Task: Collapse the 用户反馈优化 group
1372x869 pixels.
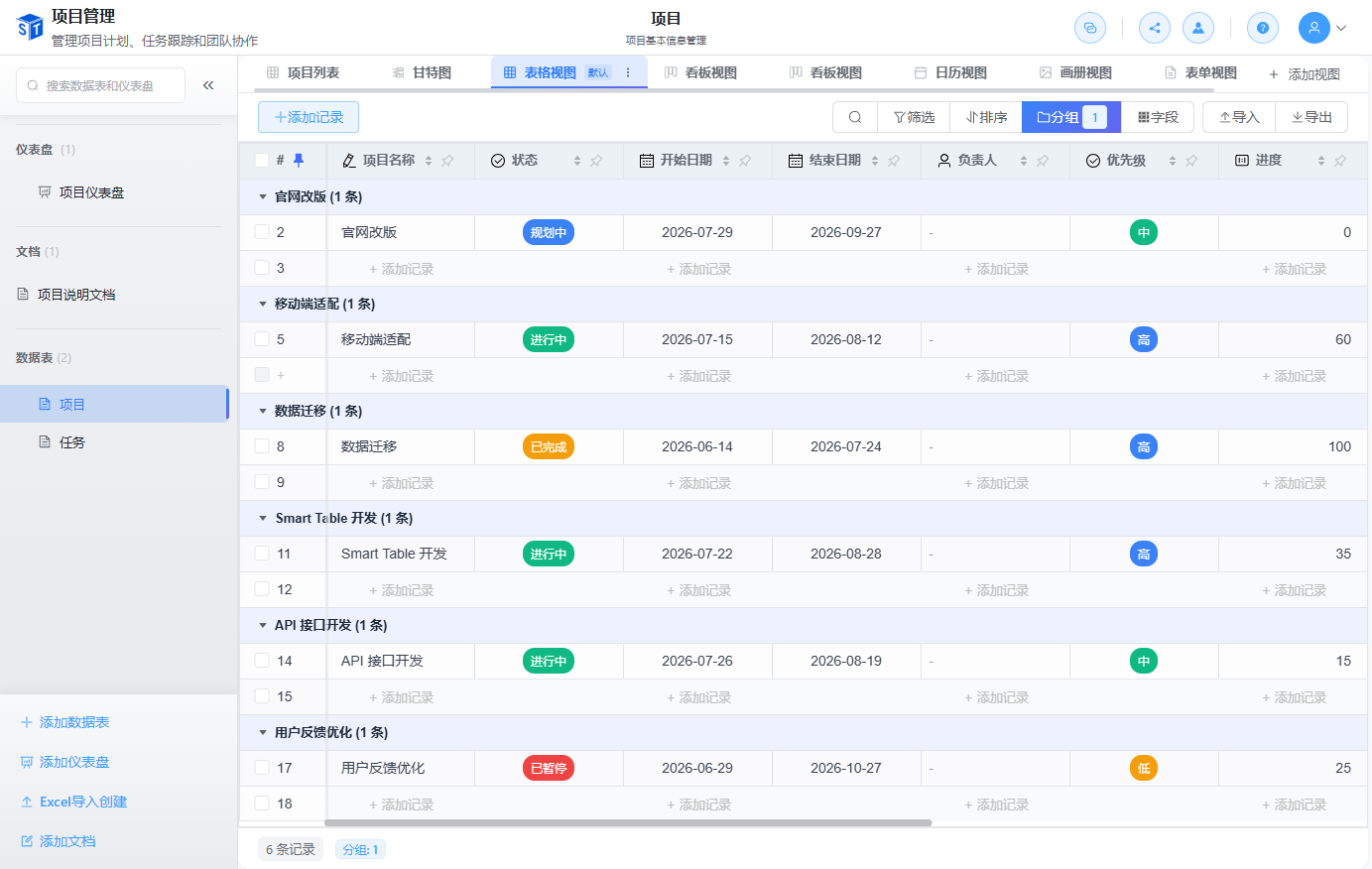Action: point(263,732)
